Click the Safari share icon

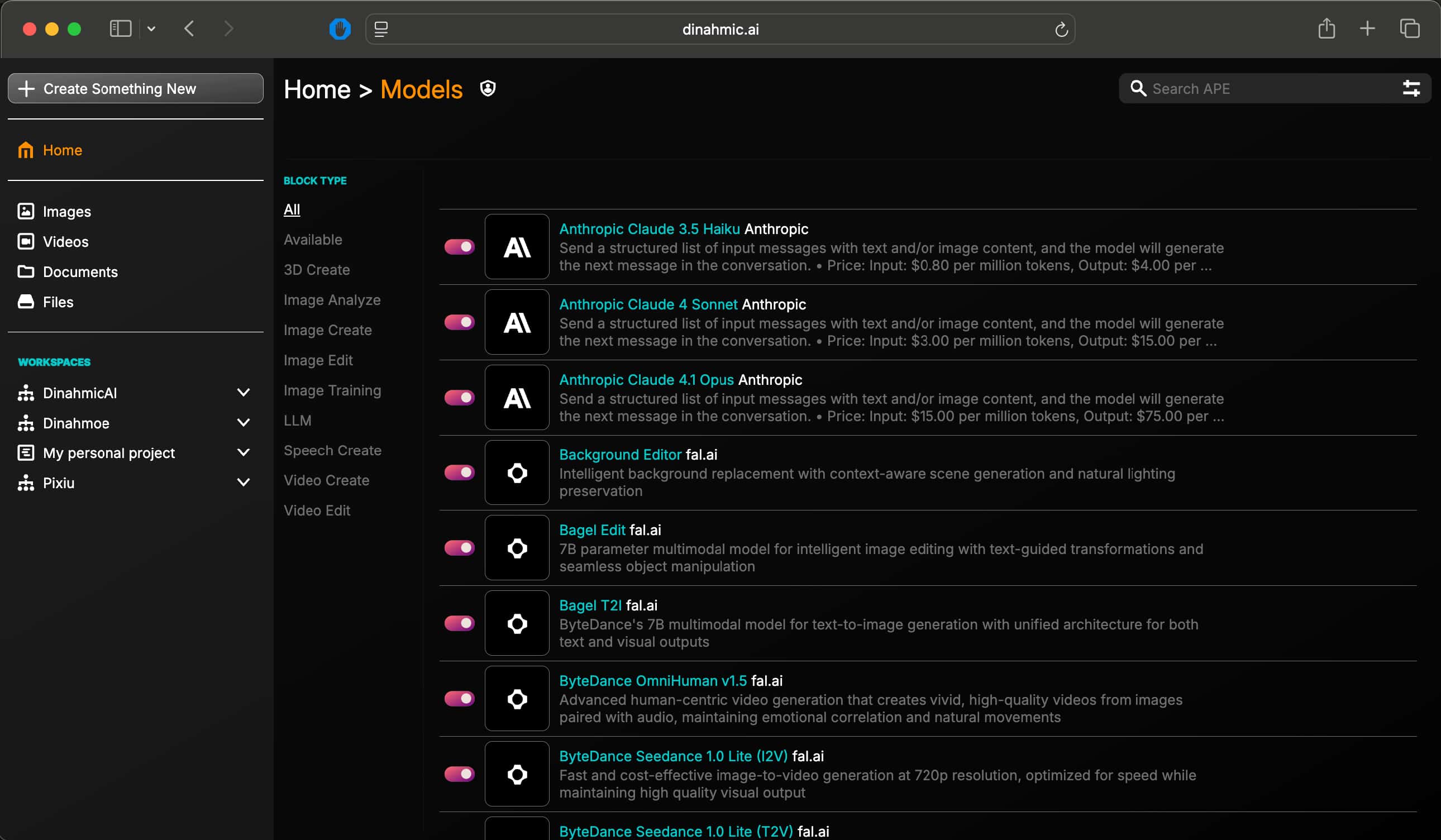click(x=1326, y=28)
